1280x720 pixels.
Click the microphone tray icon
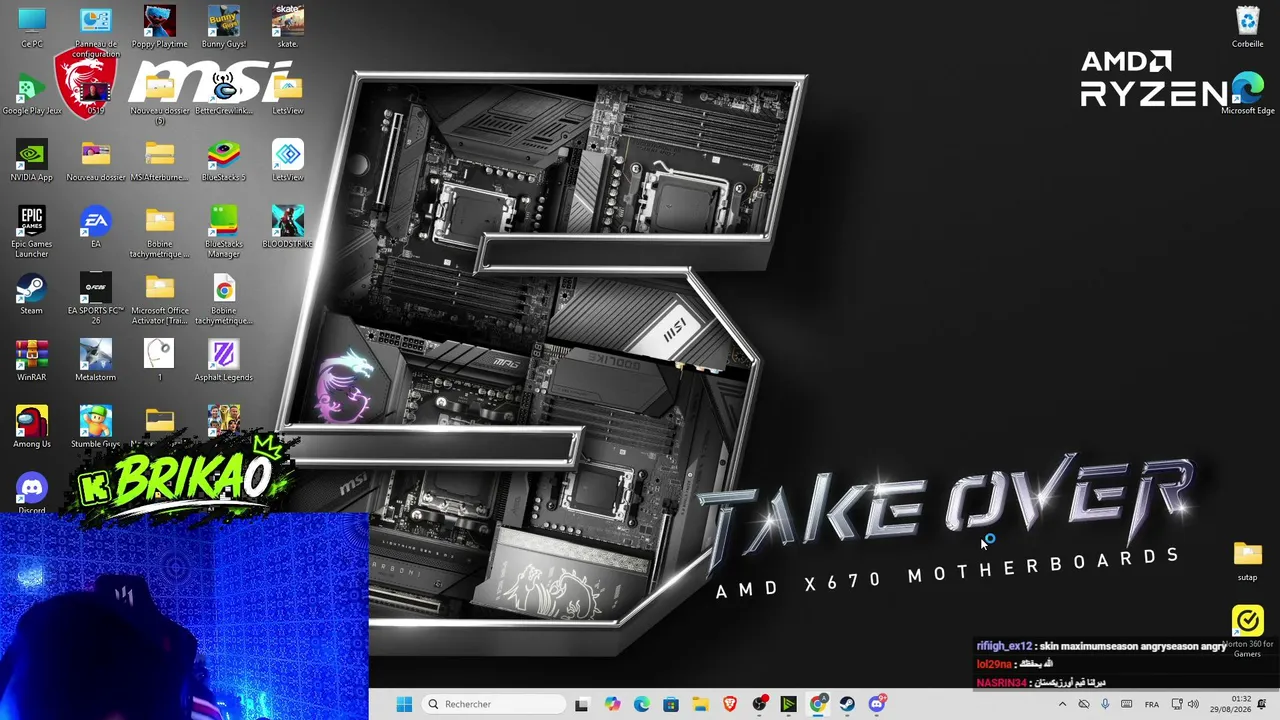click(1105, 704)
